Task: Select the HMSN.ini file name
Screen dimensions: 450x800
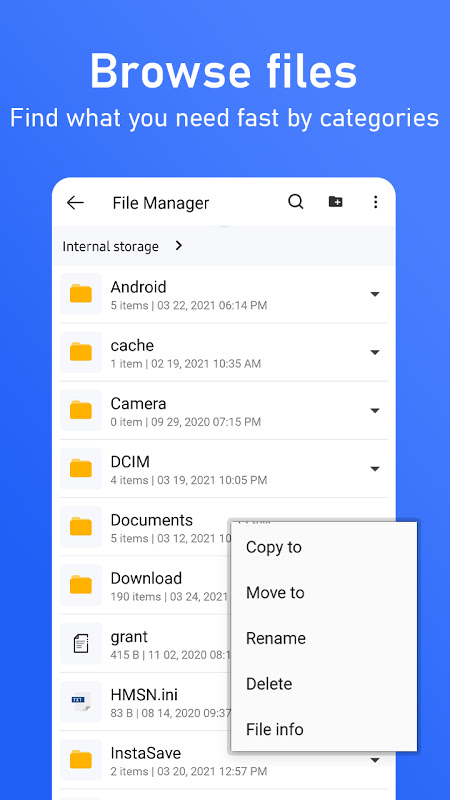Action: 144,694
